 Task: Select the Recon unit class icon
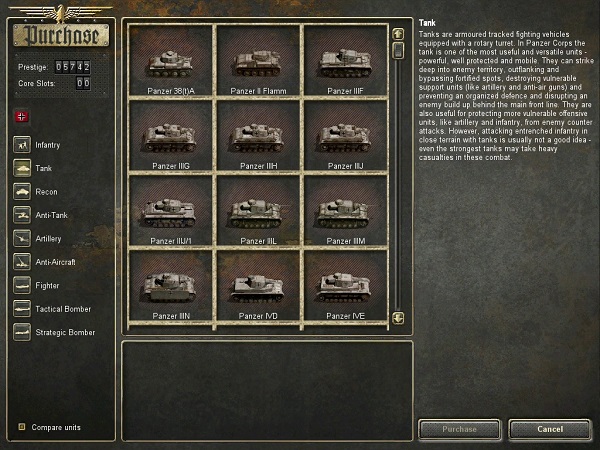(22, 191)
